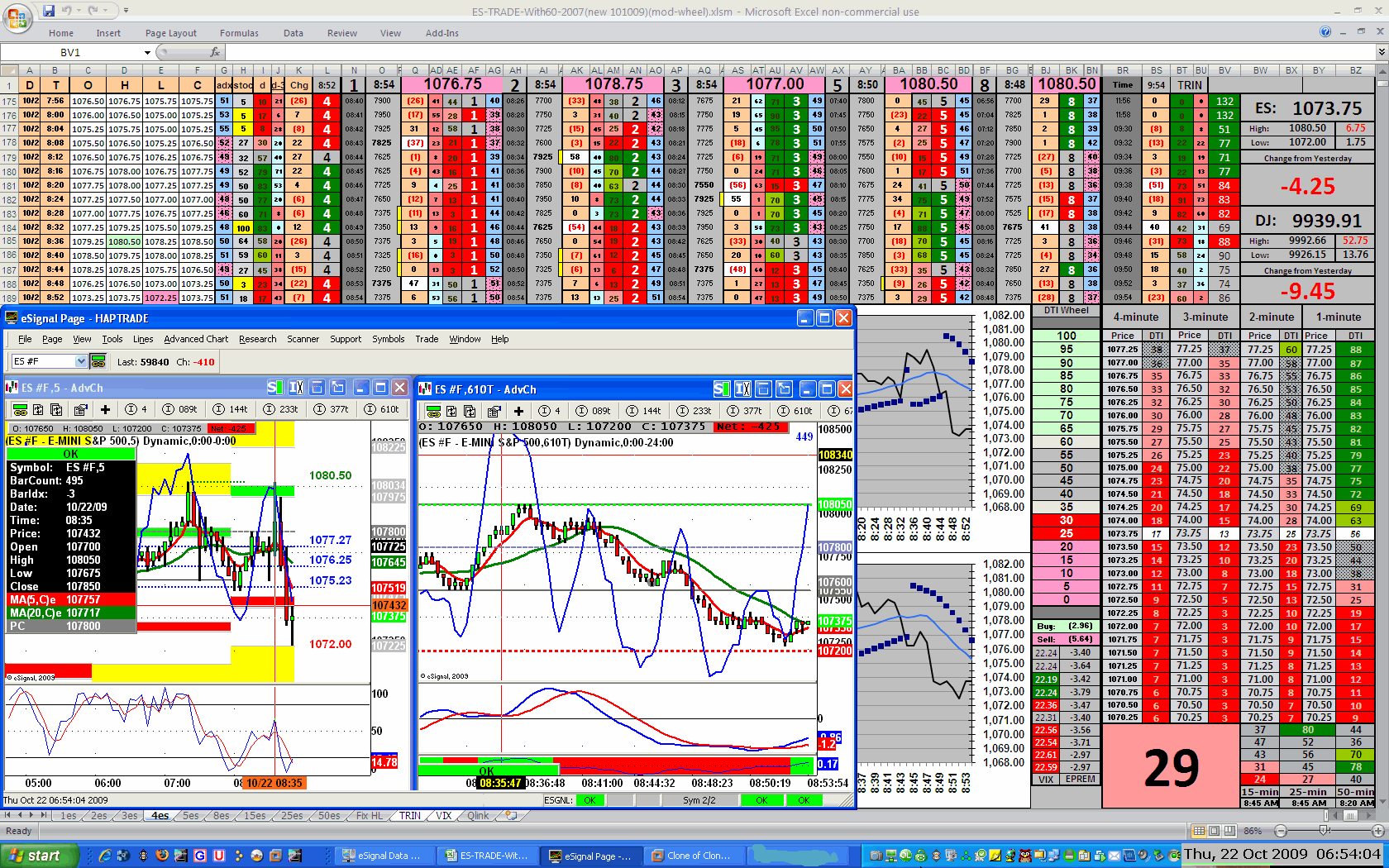Toggle the 610t interval in 610T chart
The image size is (1389, 868).
pyautogui.click(x=795, y=411)
